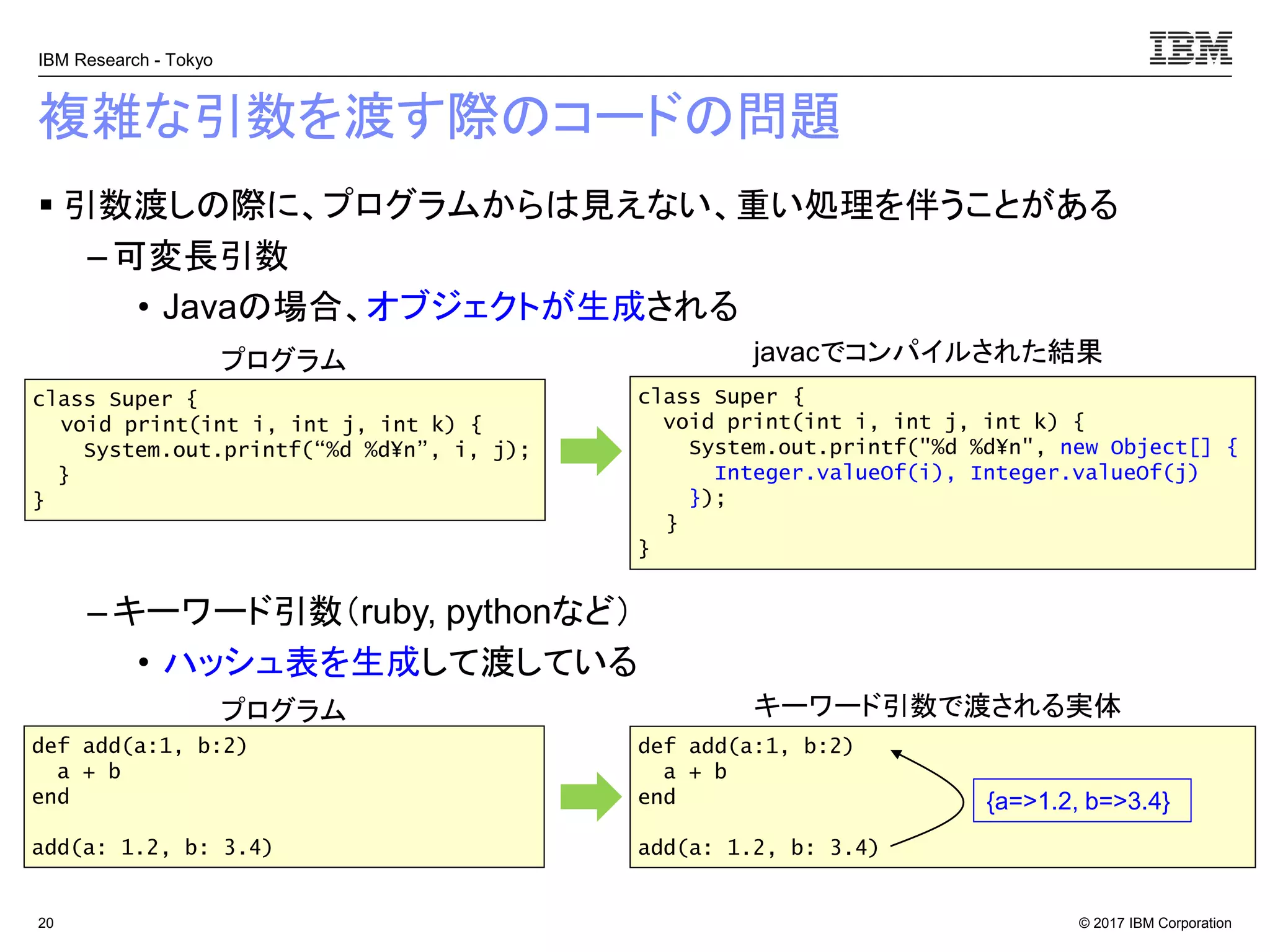Click "class Super {" in the right code box

pos(721,397)
